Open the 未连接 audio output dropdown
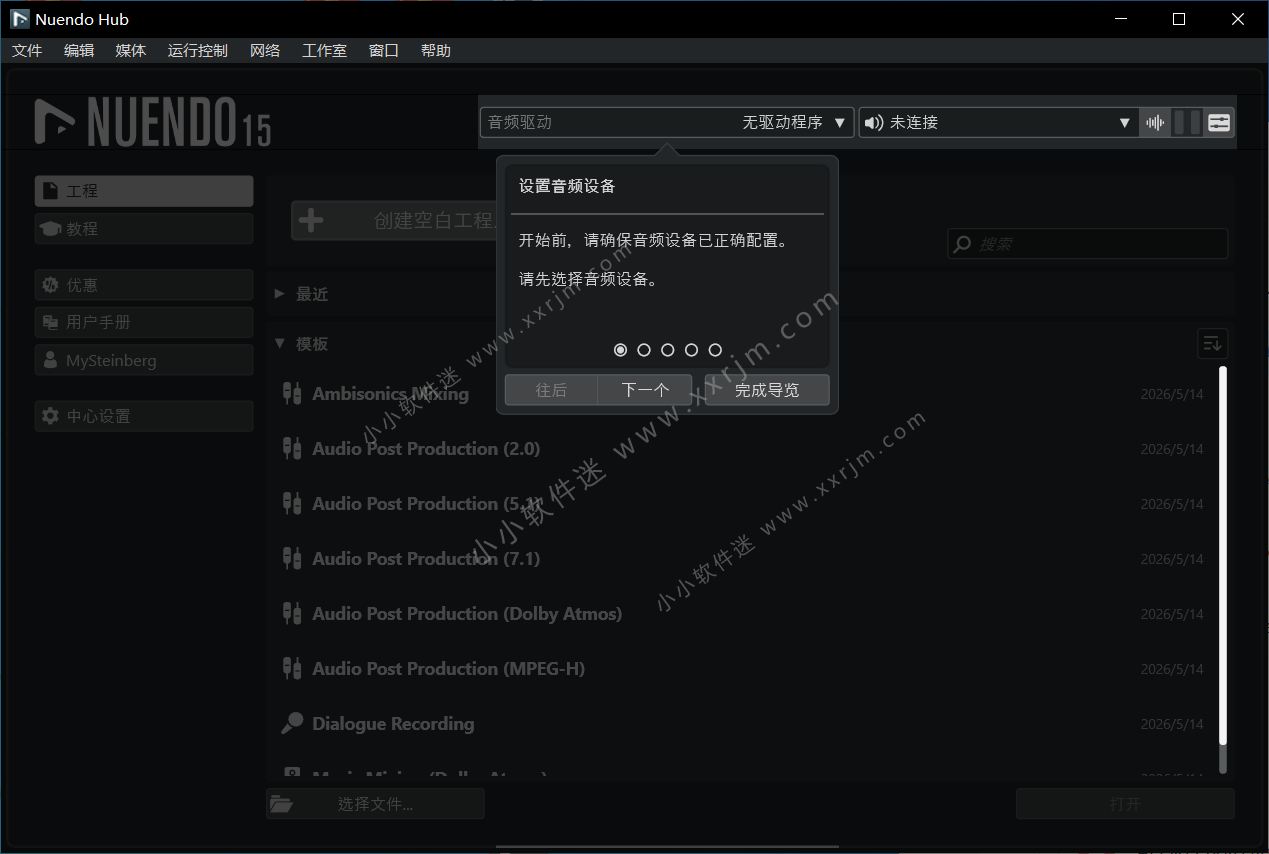The image size is (1269, 854). (x=998, y=122)
